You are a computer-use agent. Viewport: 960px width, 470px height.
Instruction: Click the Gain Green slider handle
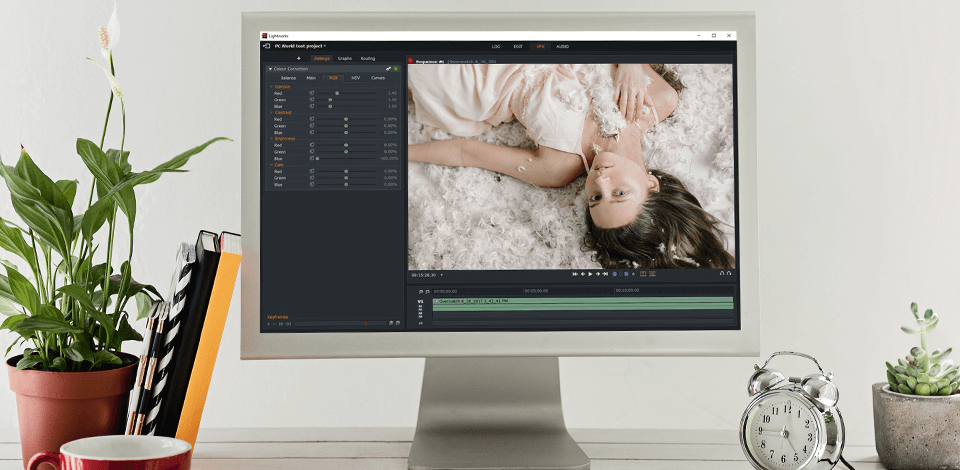[x=346, y=178]
